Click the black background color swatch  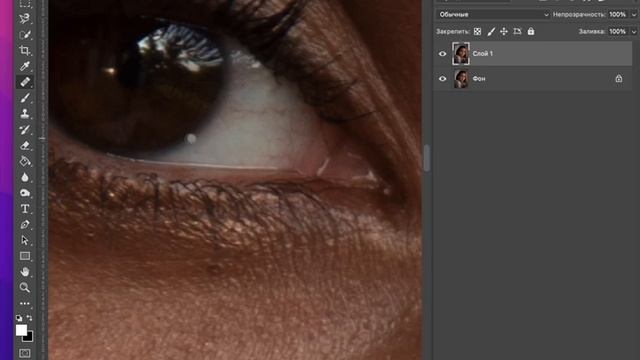29,338
